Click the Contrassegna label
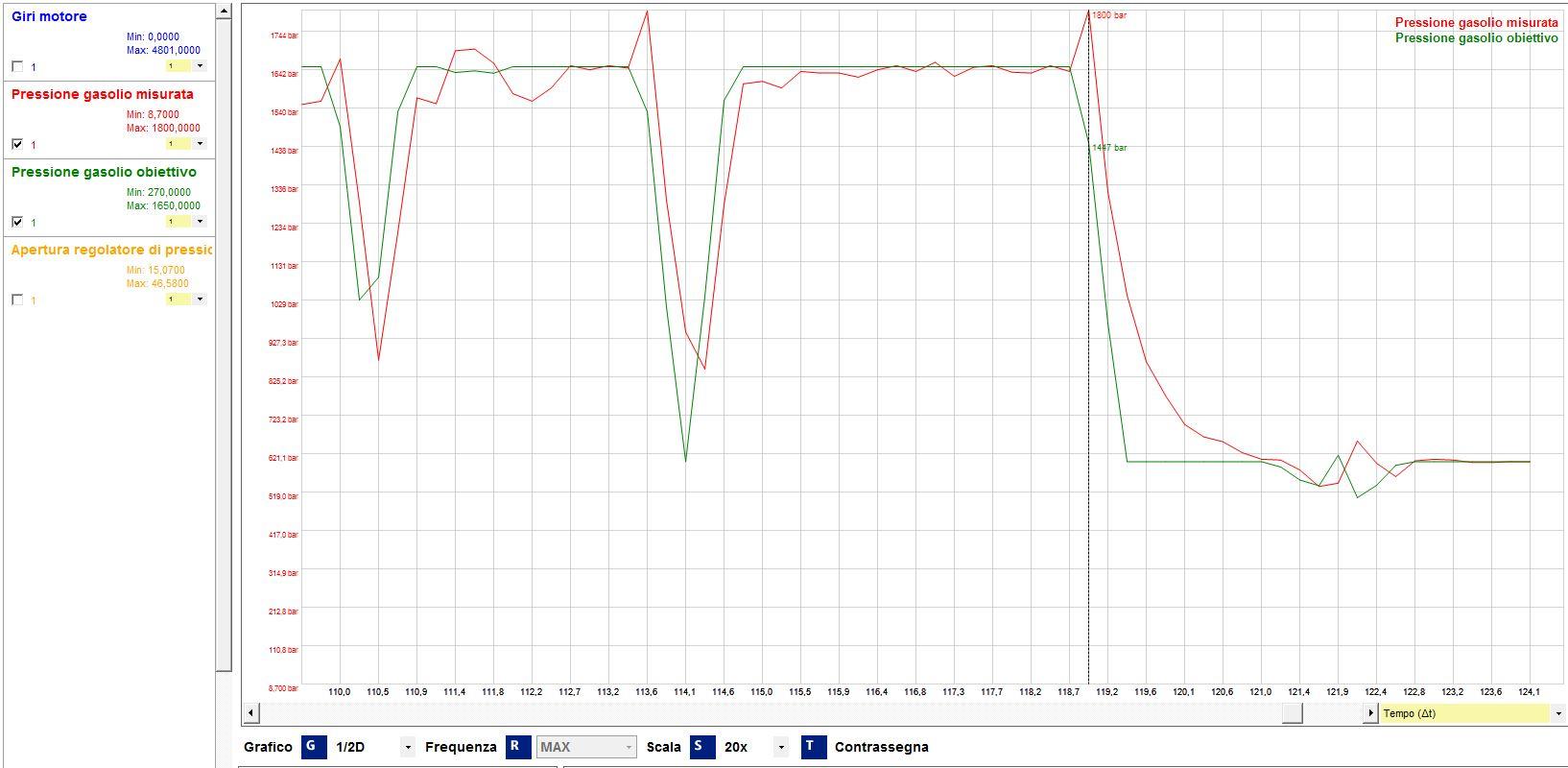1568x768 pixels. click(881, 747)
